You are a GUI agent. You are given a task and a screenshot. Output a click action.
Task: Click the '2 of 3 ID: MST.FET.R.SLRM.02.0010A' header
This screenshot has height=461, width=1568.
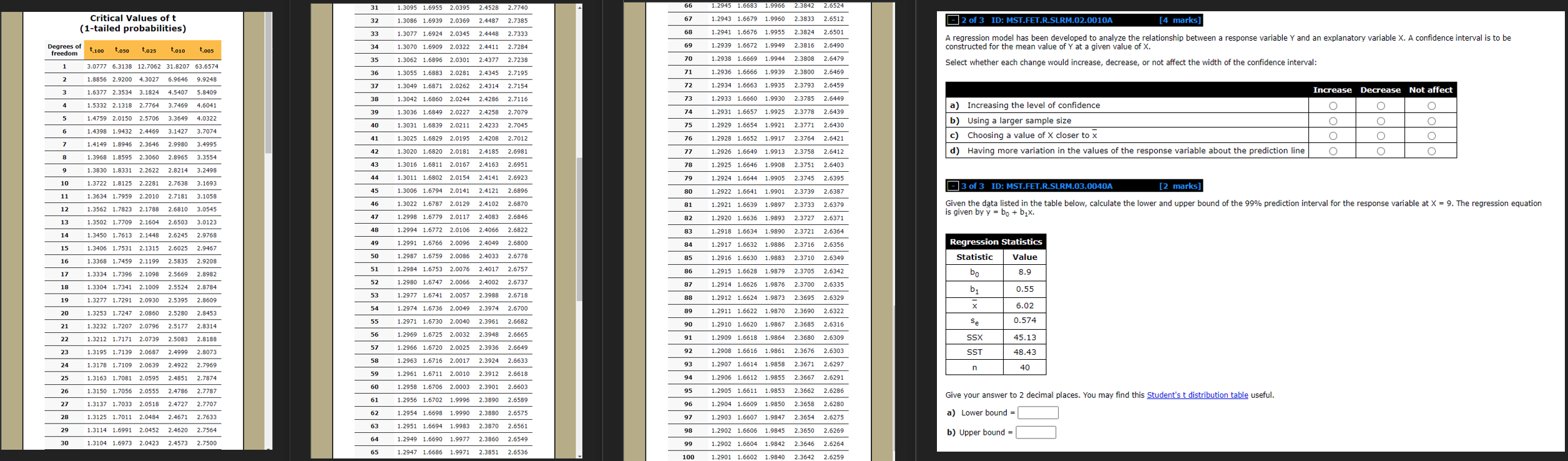coord(1037,21)
